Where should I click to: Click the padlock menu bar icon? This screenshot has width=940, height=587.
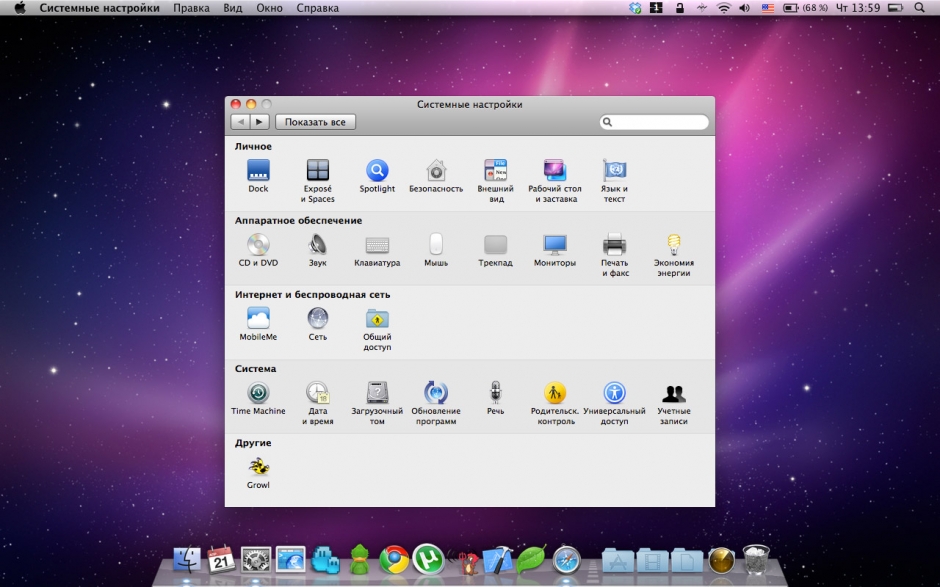pos(679,8)
